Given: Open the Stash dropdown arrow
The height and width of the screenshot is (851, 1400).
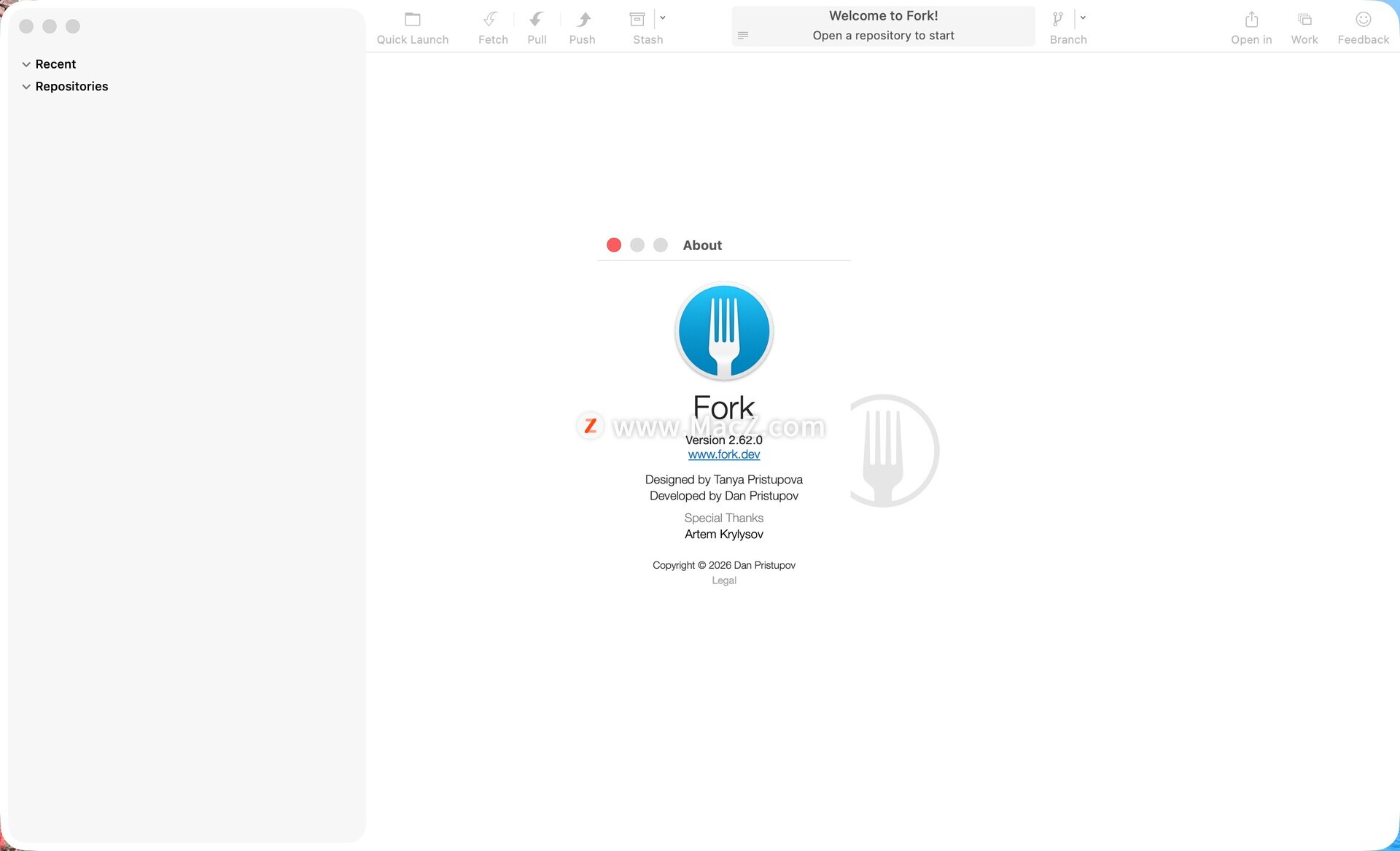Looking at the screenshot, I should coord(663,18).
